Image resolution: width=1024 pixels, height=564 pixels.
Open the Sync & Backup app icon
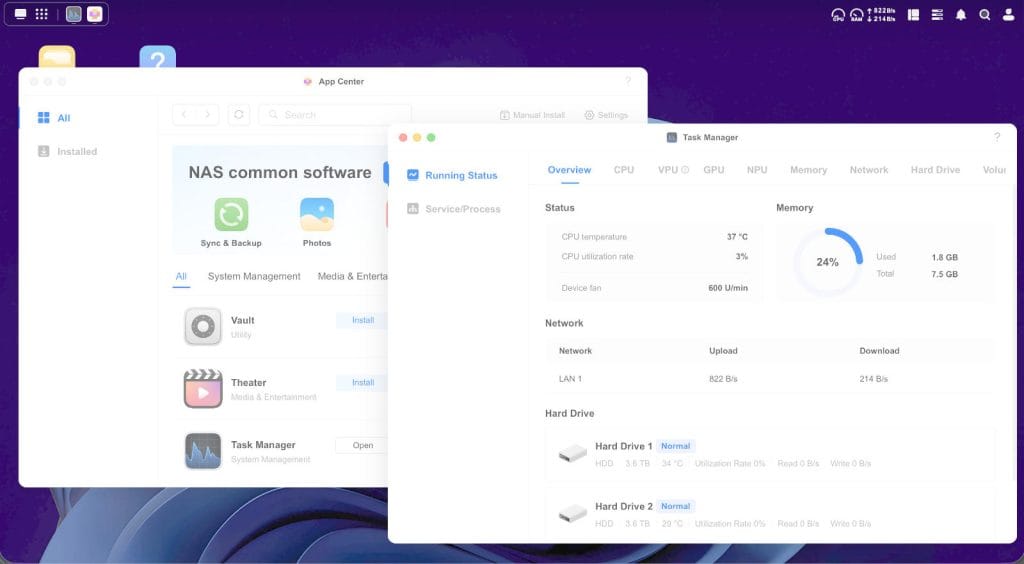[231, 214]
